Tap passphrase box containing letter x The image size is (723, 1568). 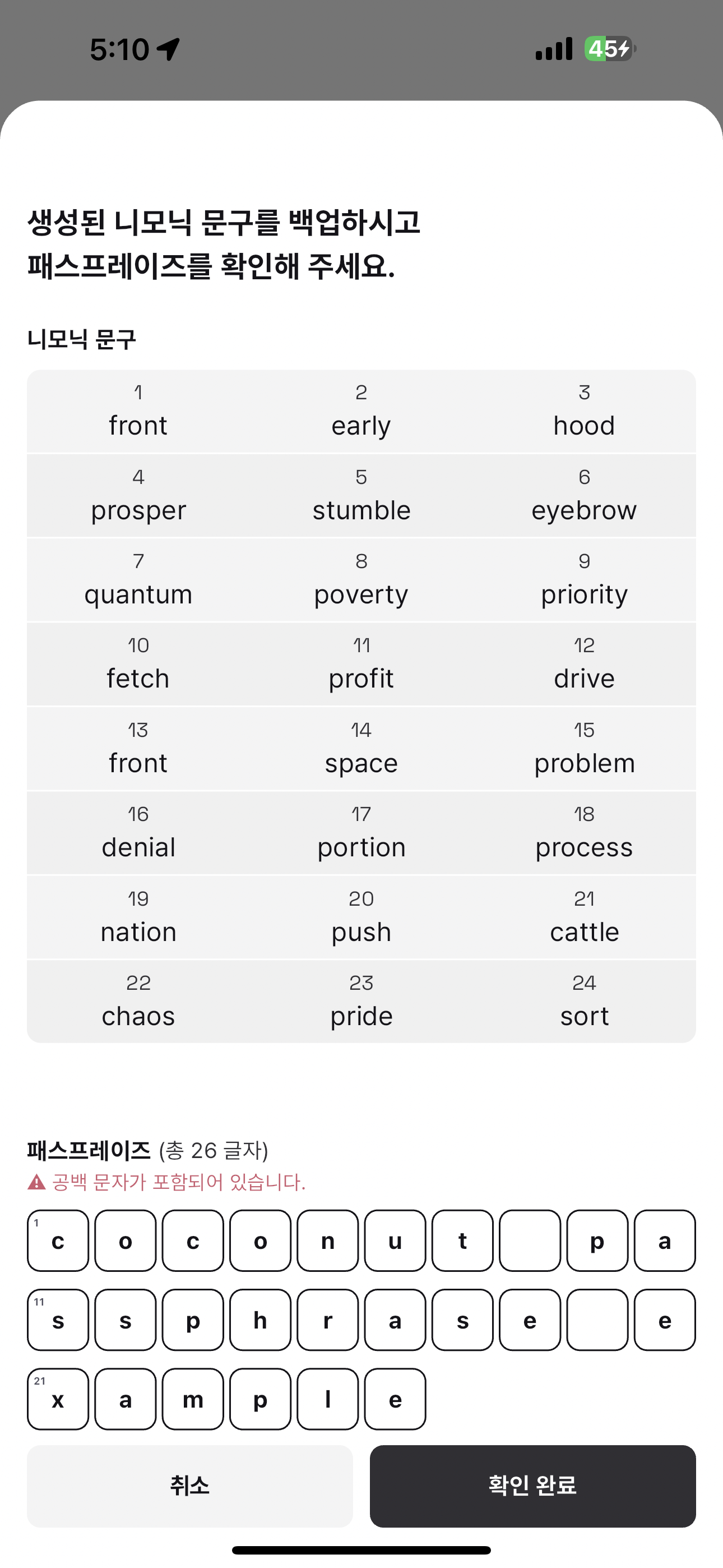(x=58, y=1399)
